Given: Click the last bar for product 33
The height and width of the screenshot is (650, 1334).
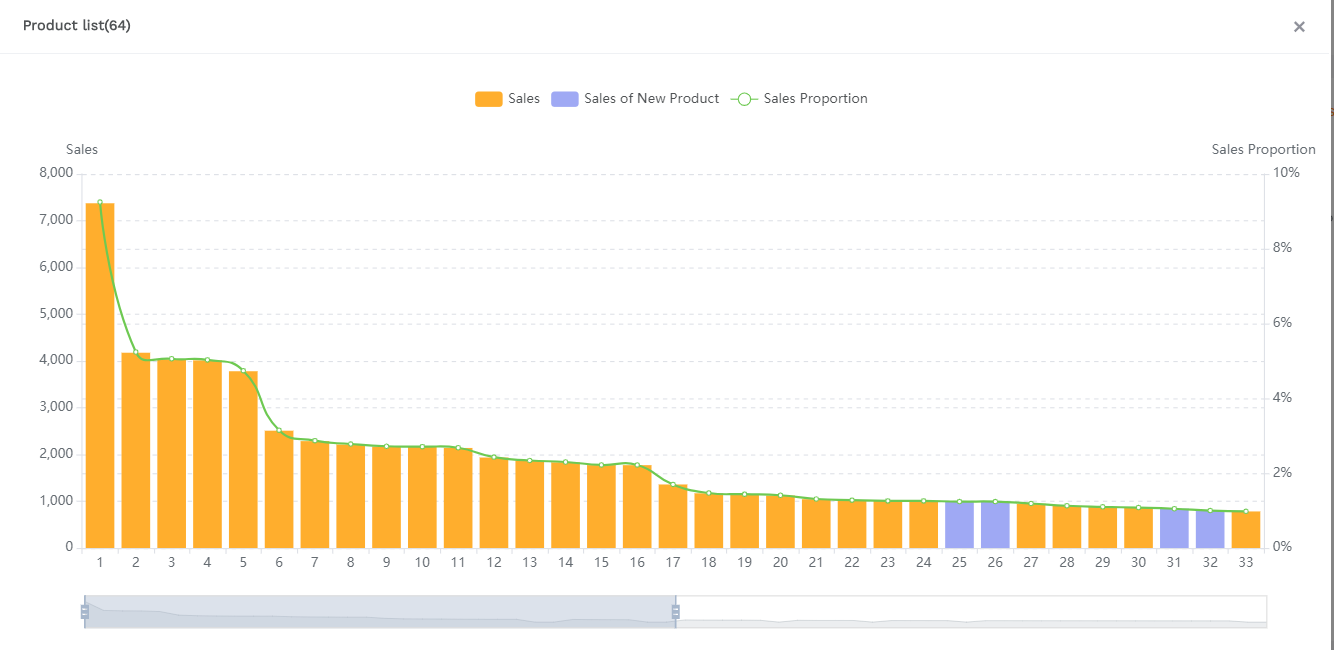Looking at the screenshot, I should [x=1246, y=530].
